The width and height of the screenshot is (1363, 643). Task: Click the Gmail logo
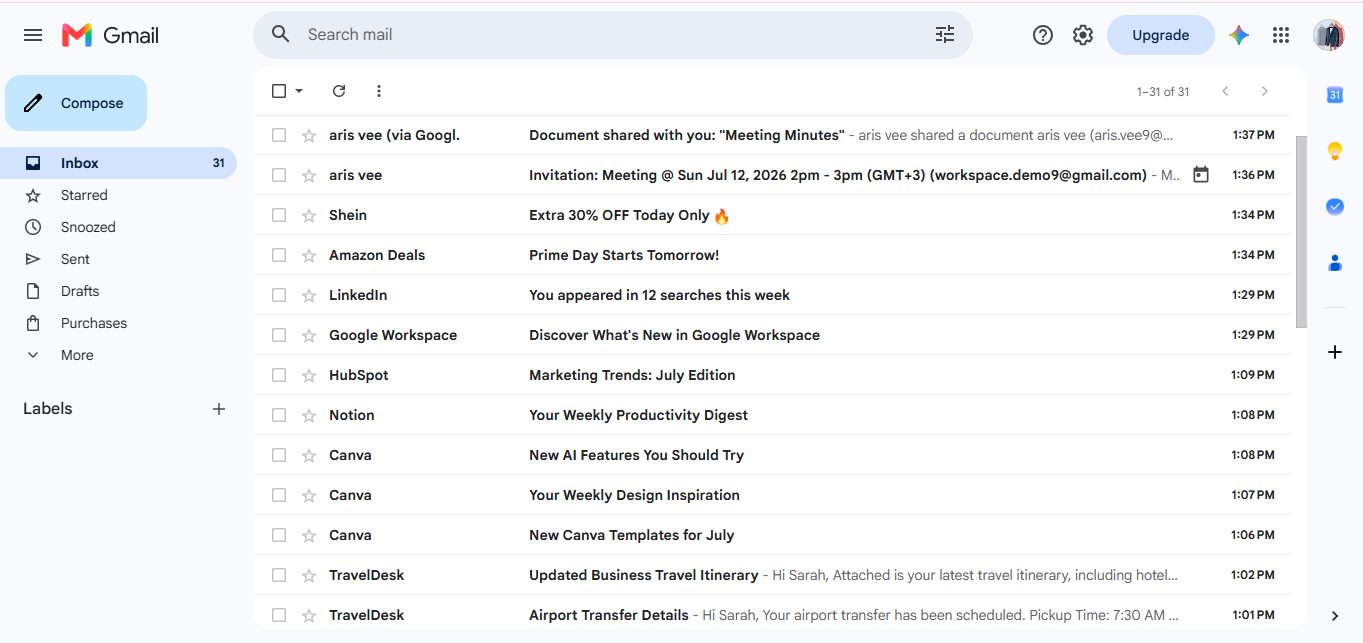(x=110, y=35)
